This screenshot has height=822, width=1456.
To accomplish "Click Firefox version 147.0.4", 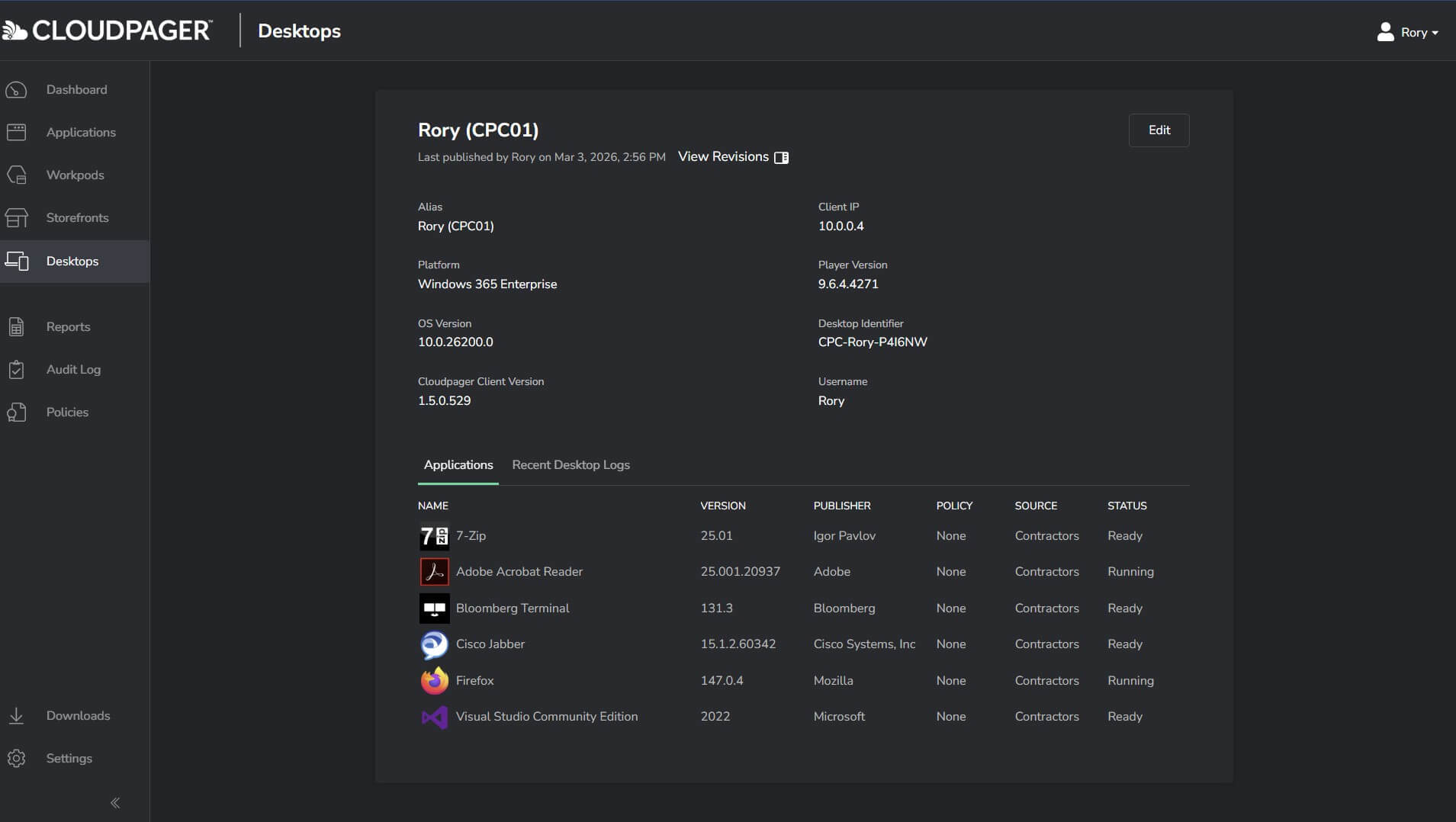I will (722, 681).
